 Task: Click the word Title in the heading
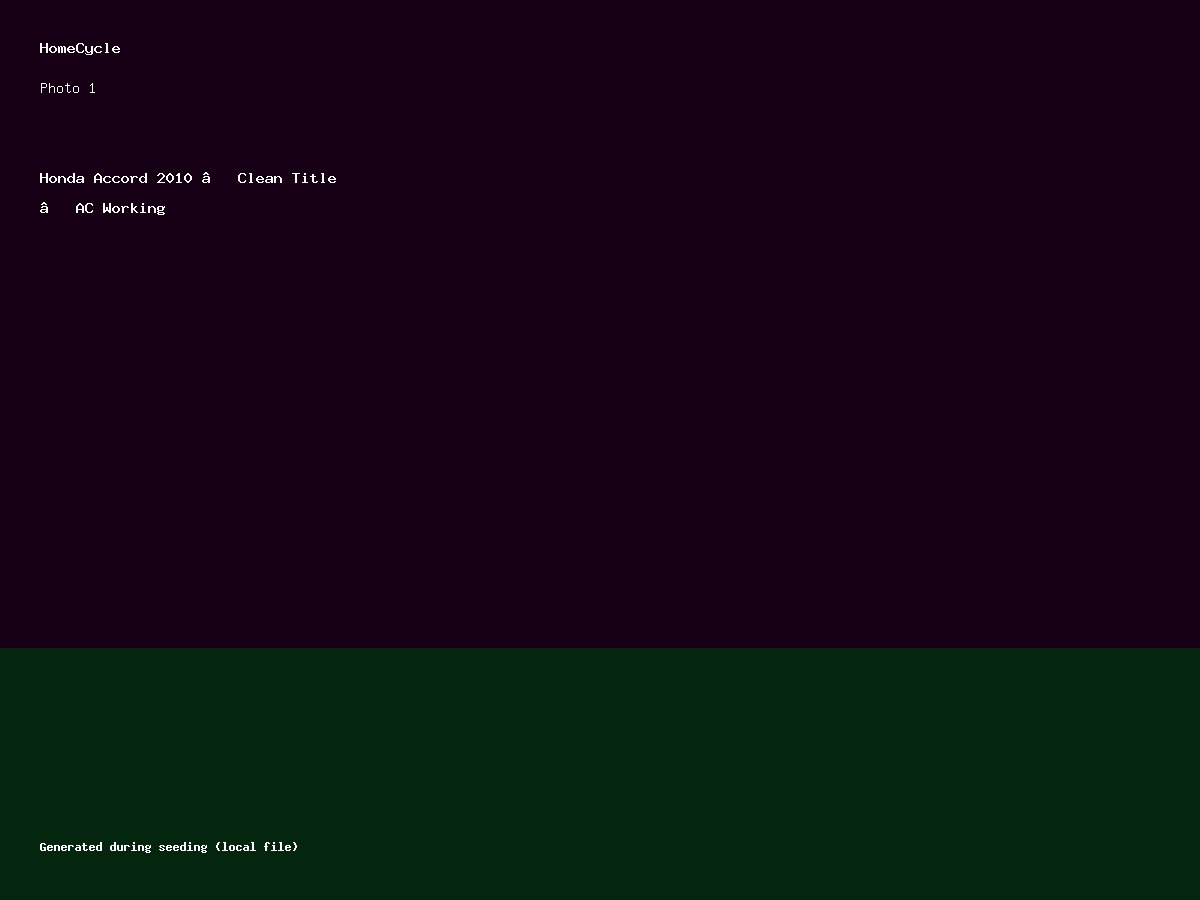coord(314,178)
